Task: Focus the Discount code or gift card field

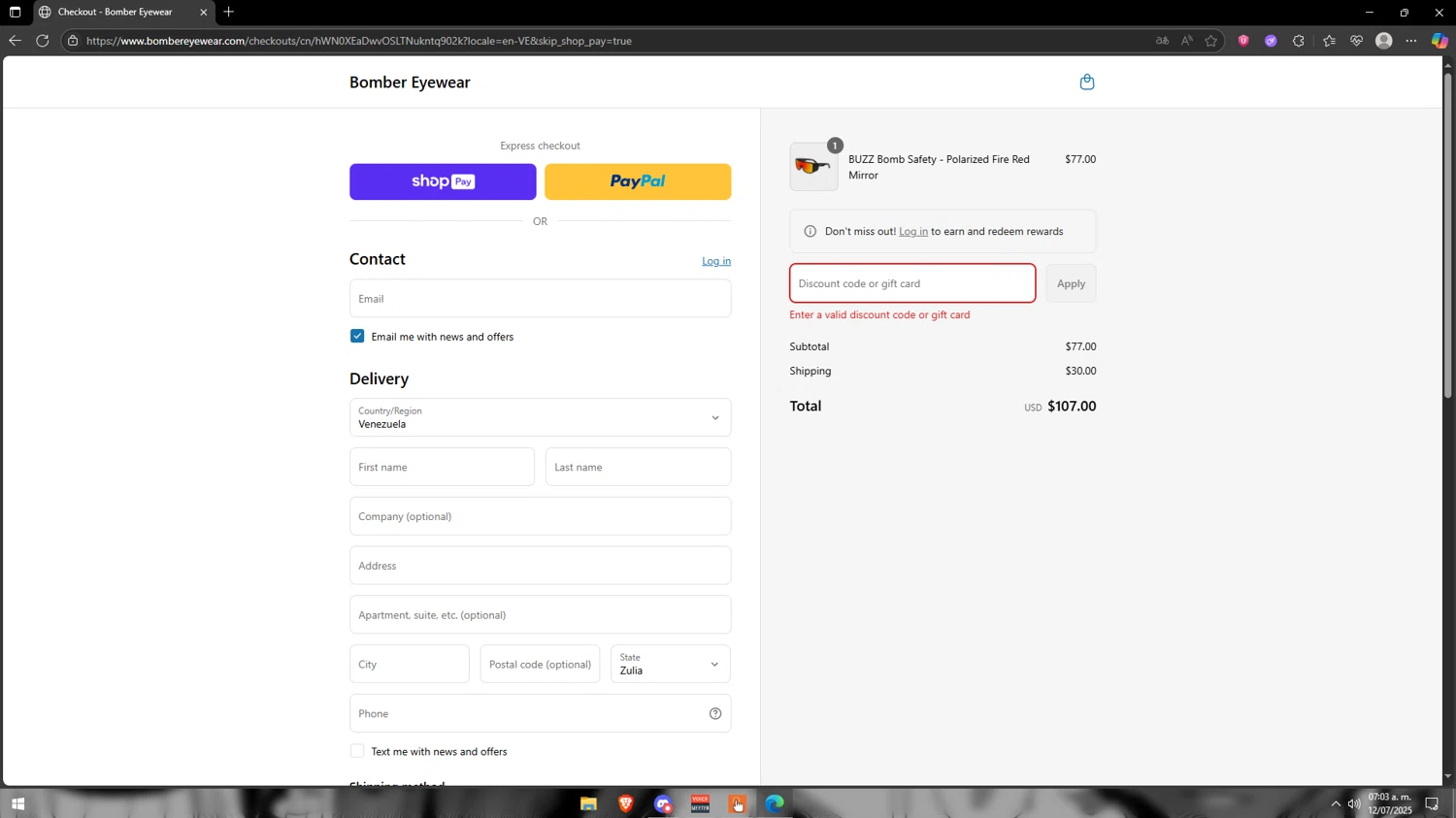Action: (x=912, y=284)
